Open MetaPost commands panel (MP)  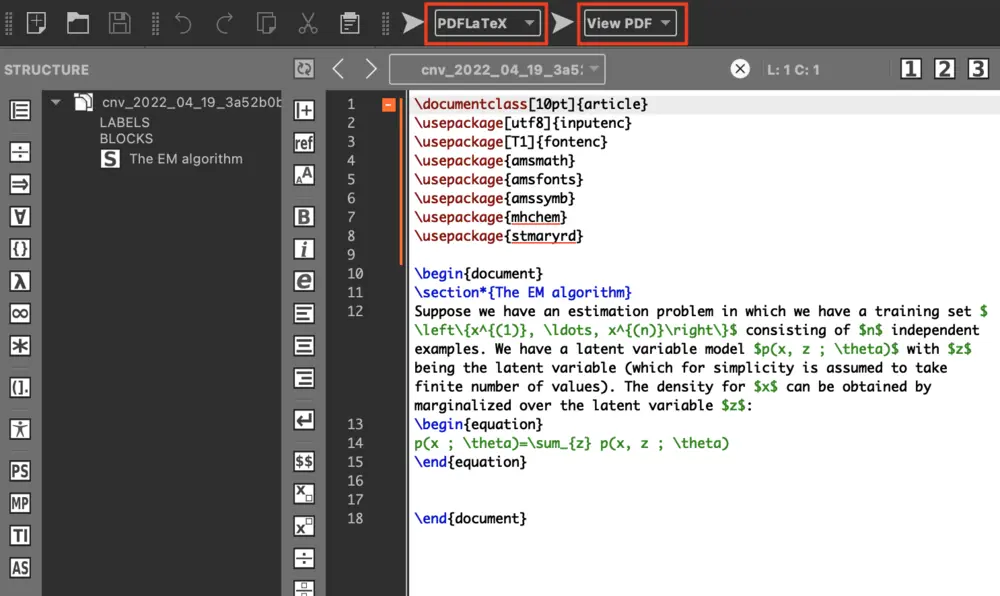coord(20,504)
